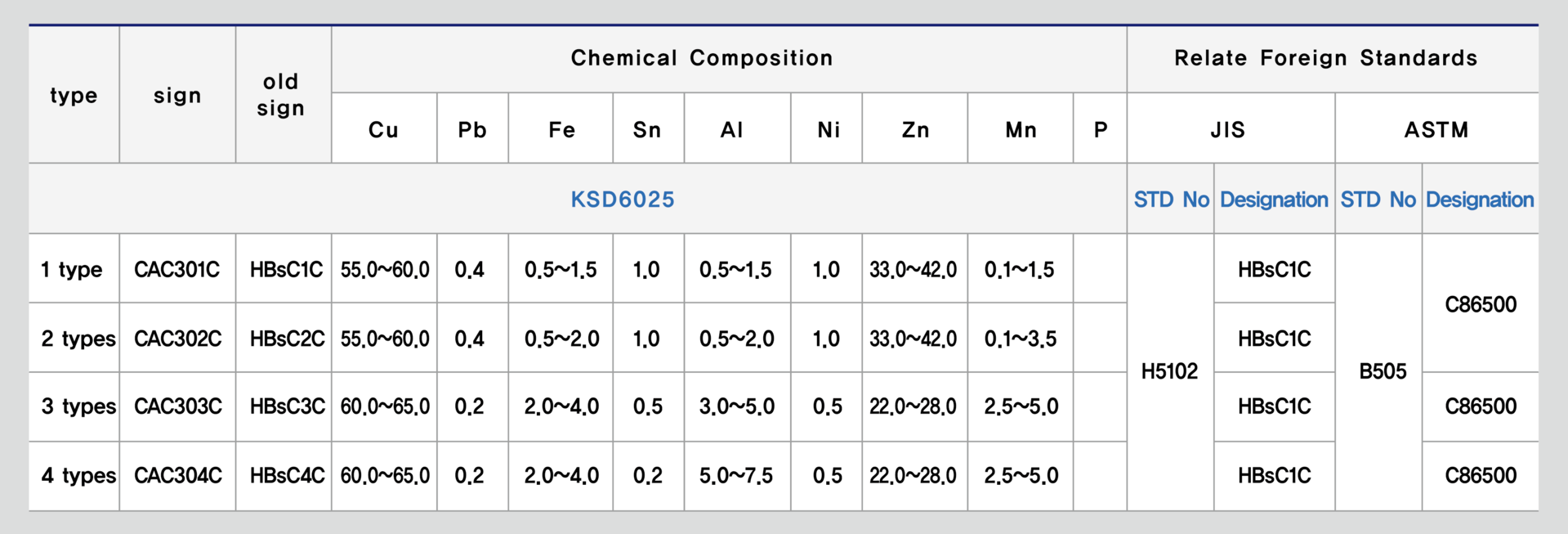Click the KSD6025 standard link
The image size is (1568, 534).
[623, 200]
